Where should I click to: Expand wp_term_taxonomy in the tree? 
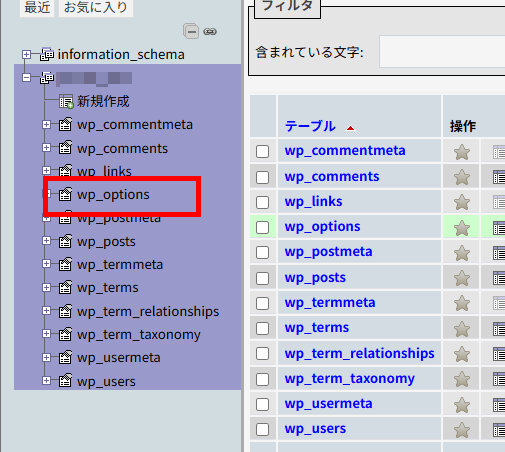(x=46, y=334)
